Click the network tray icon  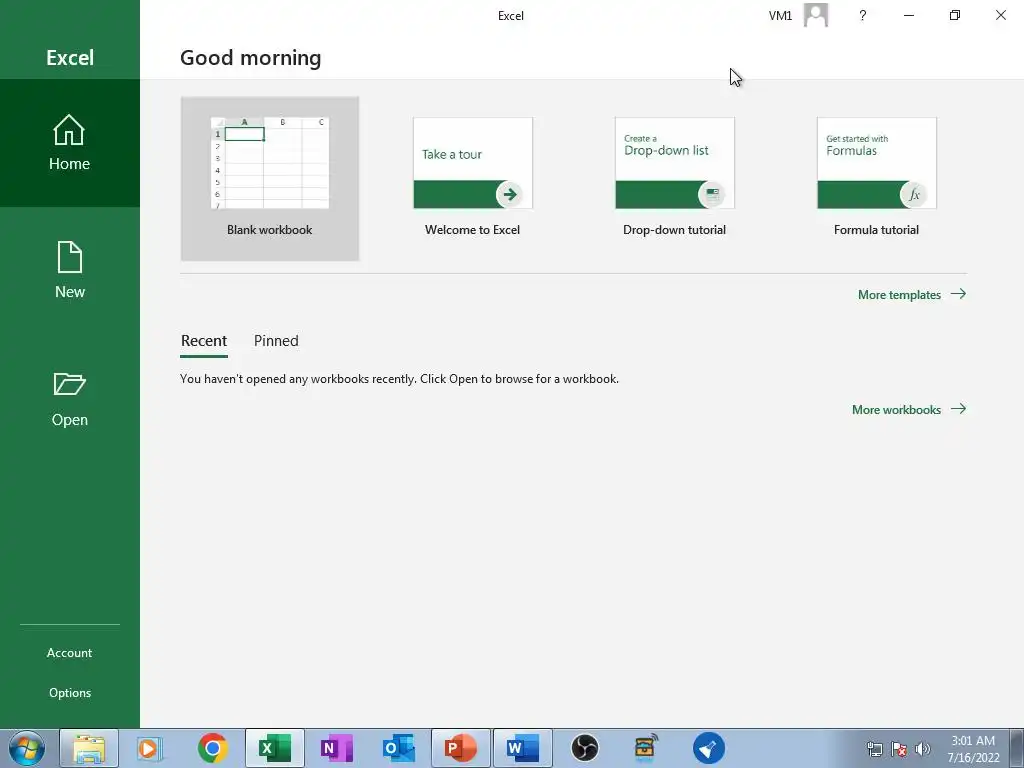[x=875, y=749]
